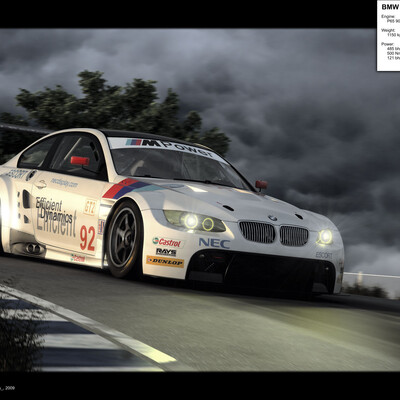Click the BMW roundel on the hood
This screenshot has height=400, width=400.
273,218
